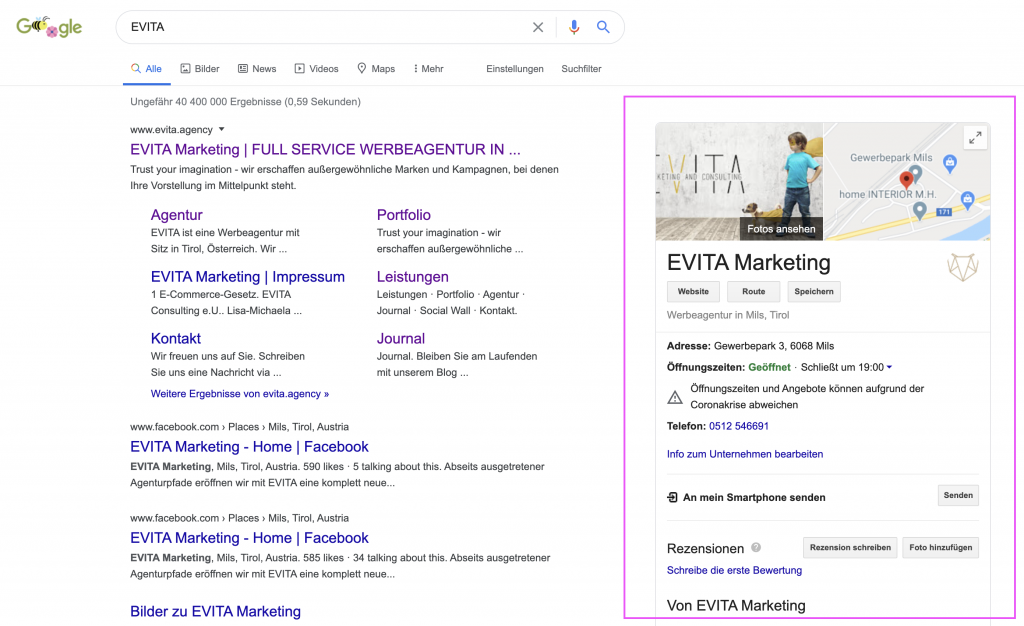This screenshot has width=1024, height=626.
Task: Call the phone number 0512 546691
Action: 739,426
